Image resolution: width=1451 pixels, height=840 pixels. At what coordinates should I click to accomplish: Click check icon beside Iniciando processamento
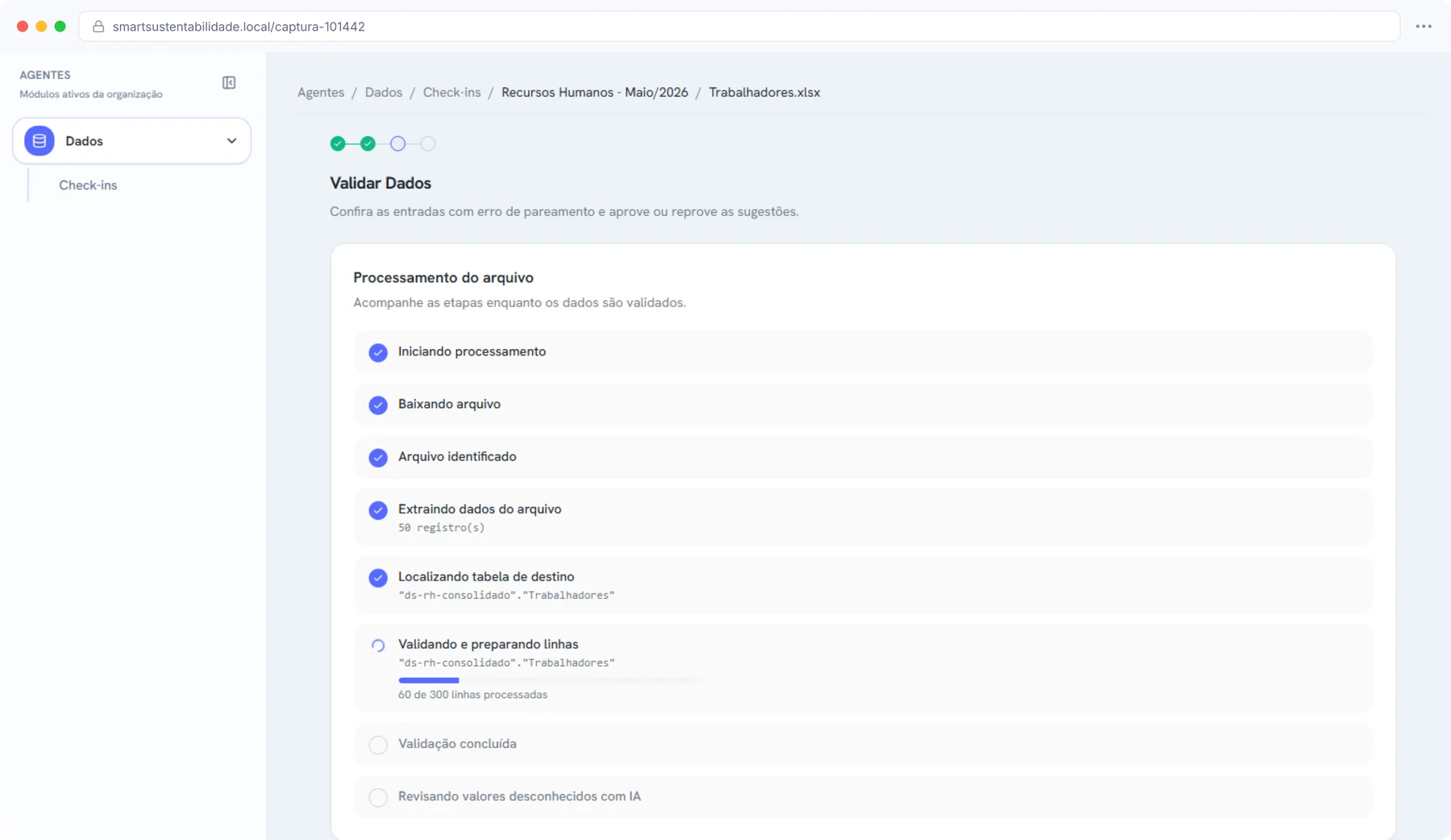pos(378,352)
